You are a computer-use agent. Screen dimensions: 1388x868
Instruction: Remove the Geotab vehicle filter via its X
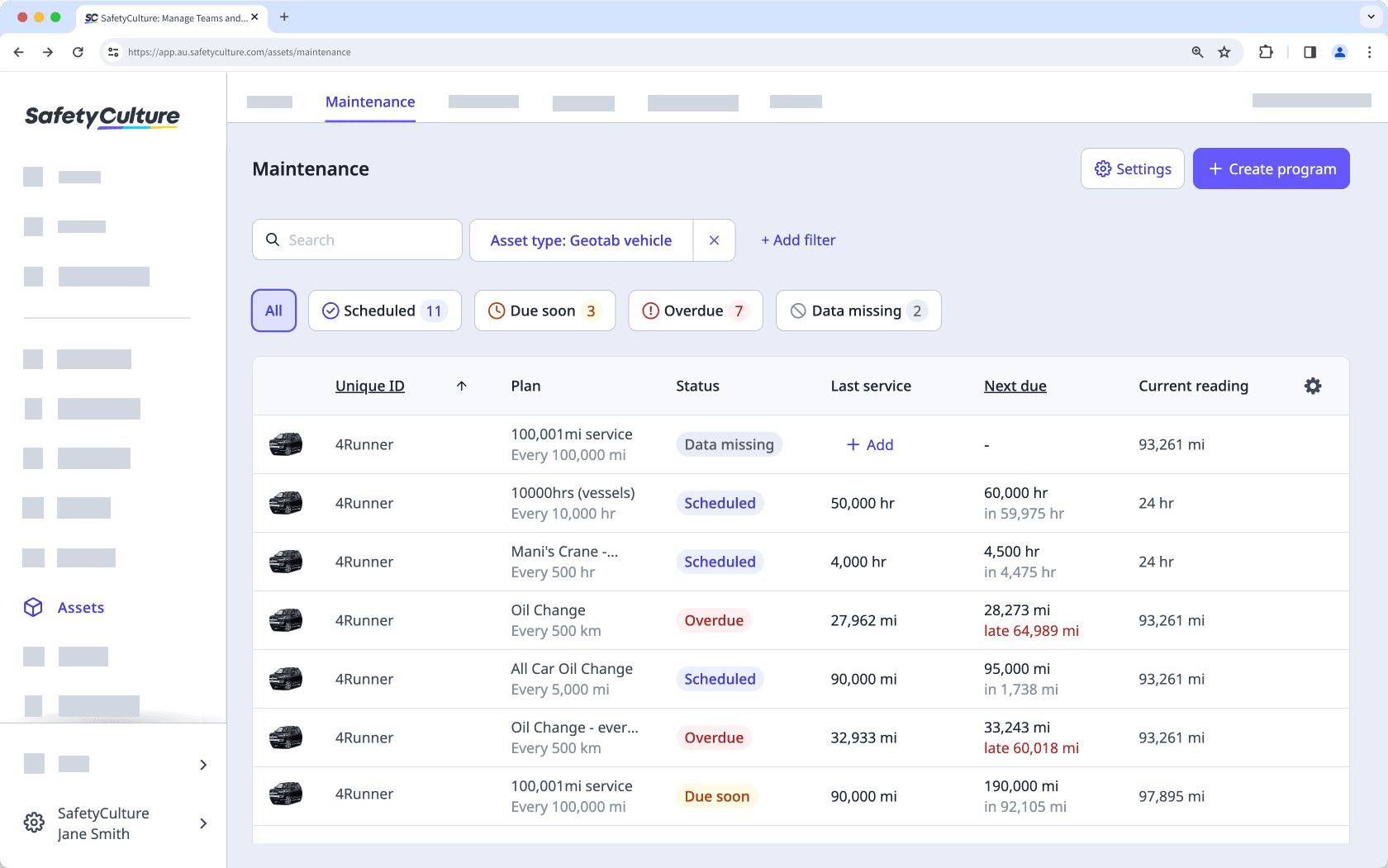point(714,240)
